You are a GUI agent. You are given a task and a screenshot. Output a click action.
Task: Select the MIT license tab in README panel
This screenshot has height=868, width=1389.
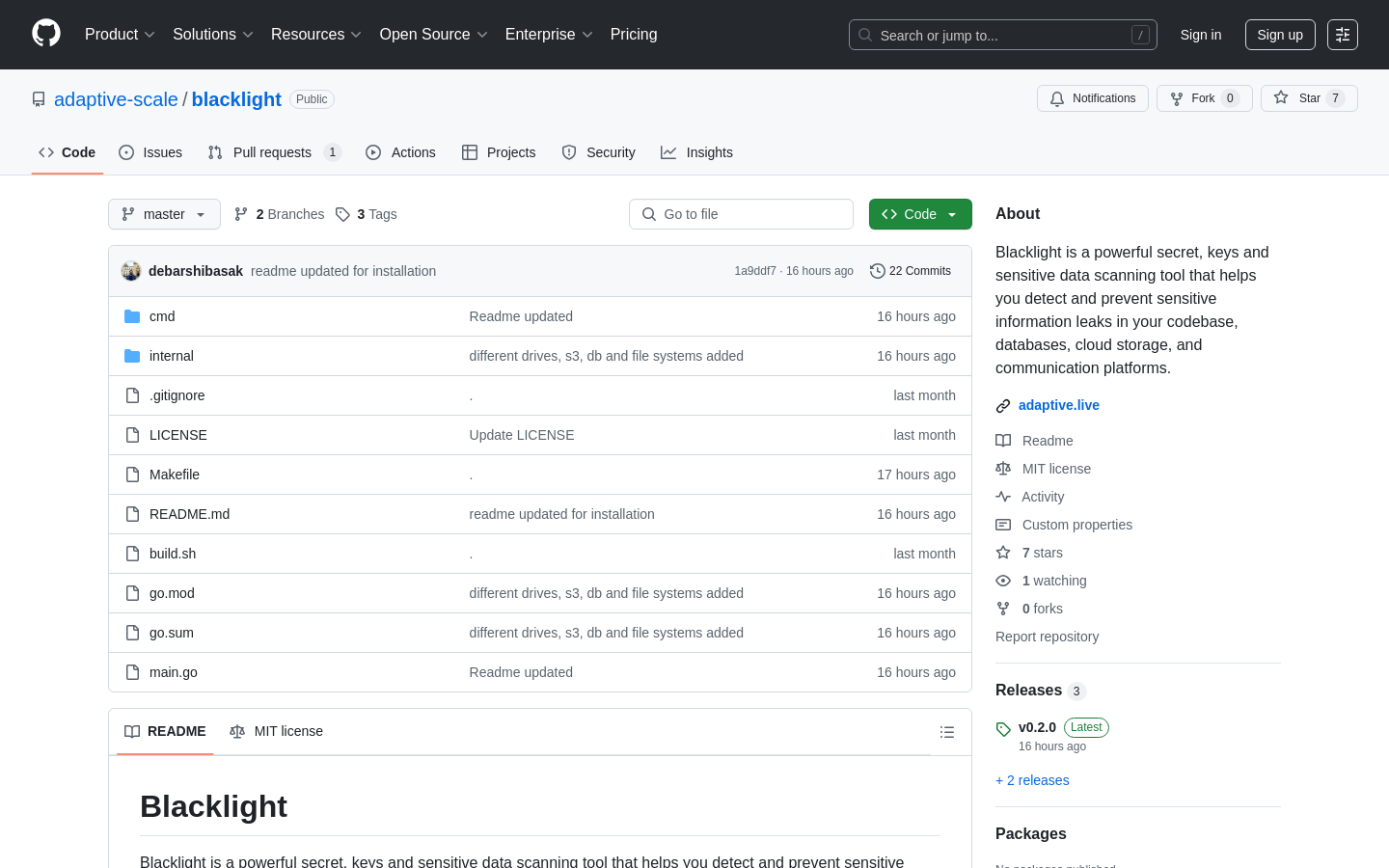coord(276,731)
